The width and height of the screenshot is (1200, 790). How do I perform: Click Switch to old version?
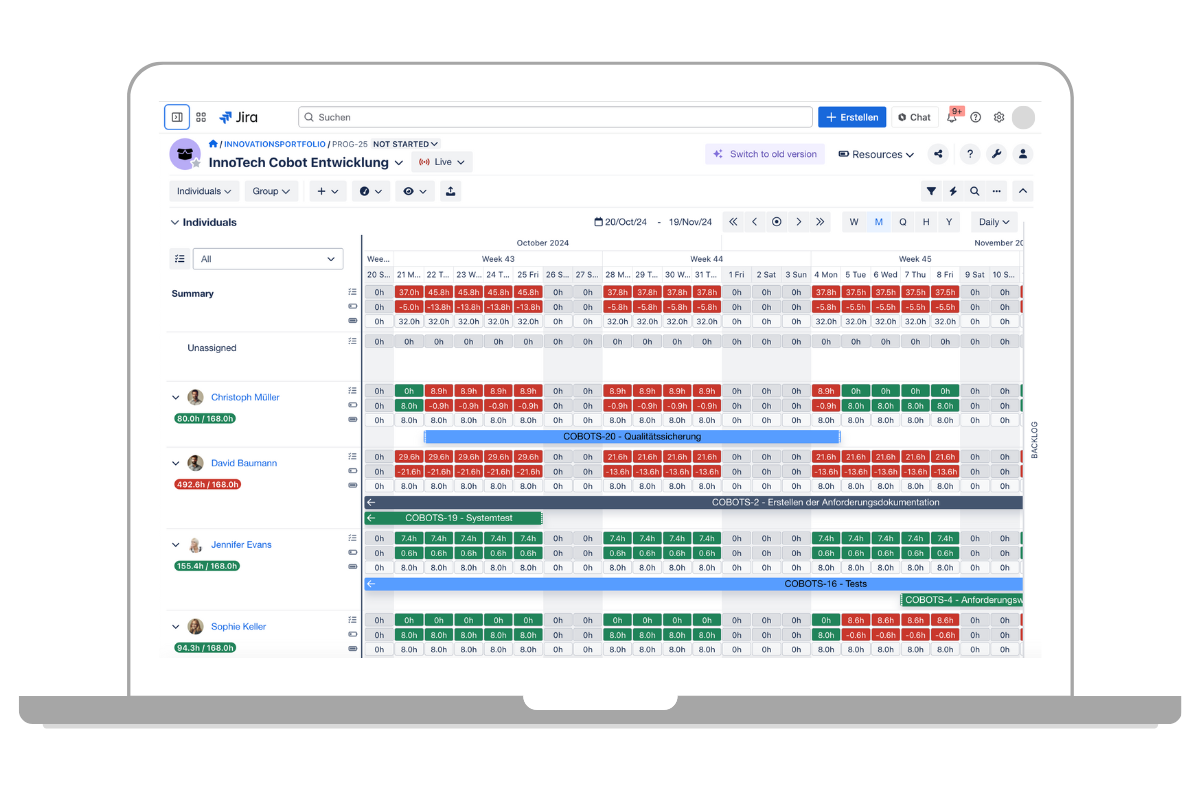click(x=765, y=154)
